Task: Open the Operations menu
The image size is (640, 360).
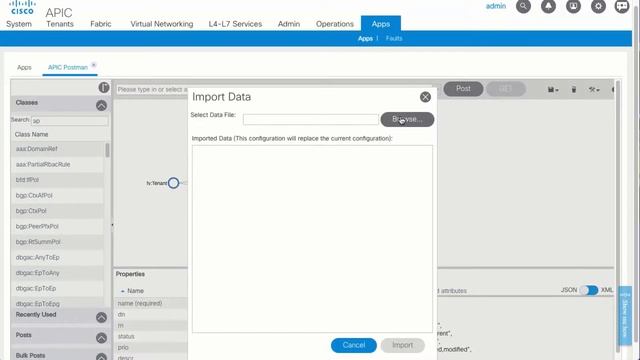Action: click(335, 24)
